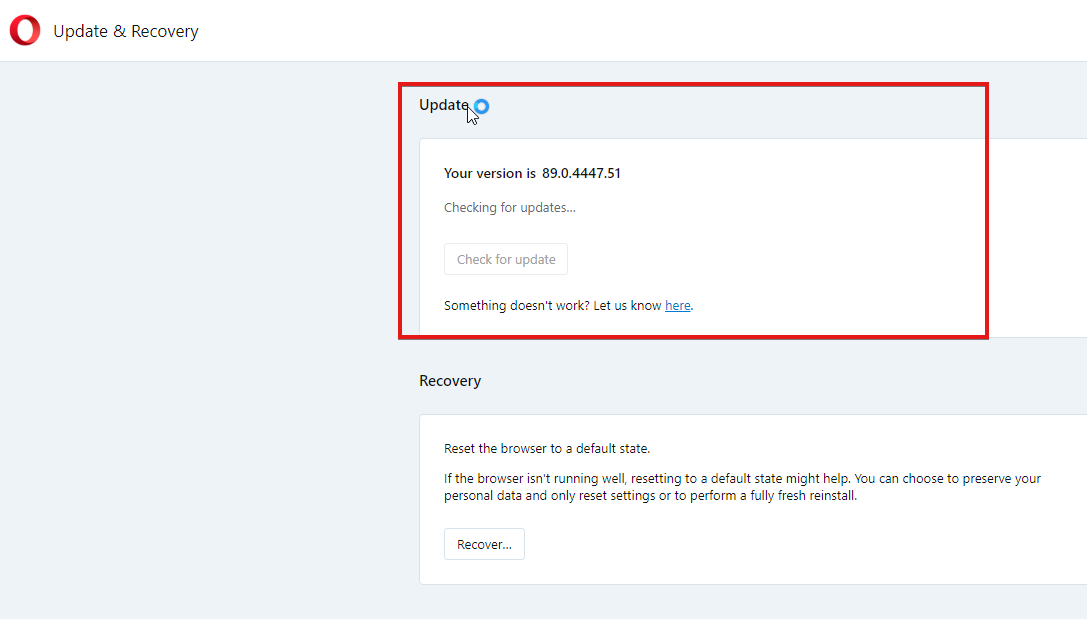
Task: Click the Update section heading
Action: click(444, 105)
